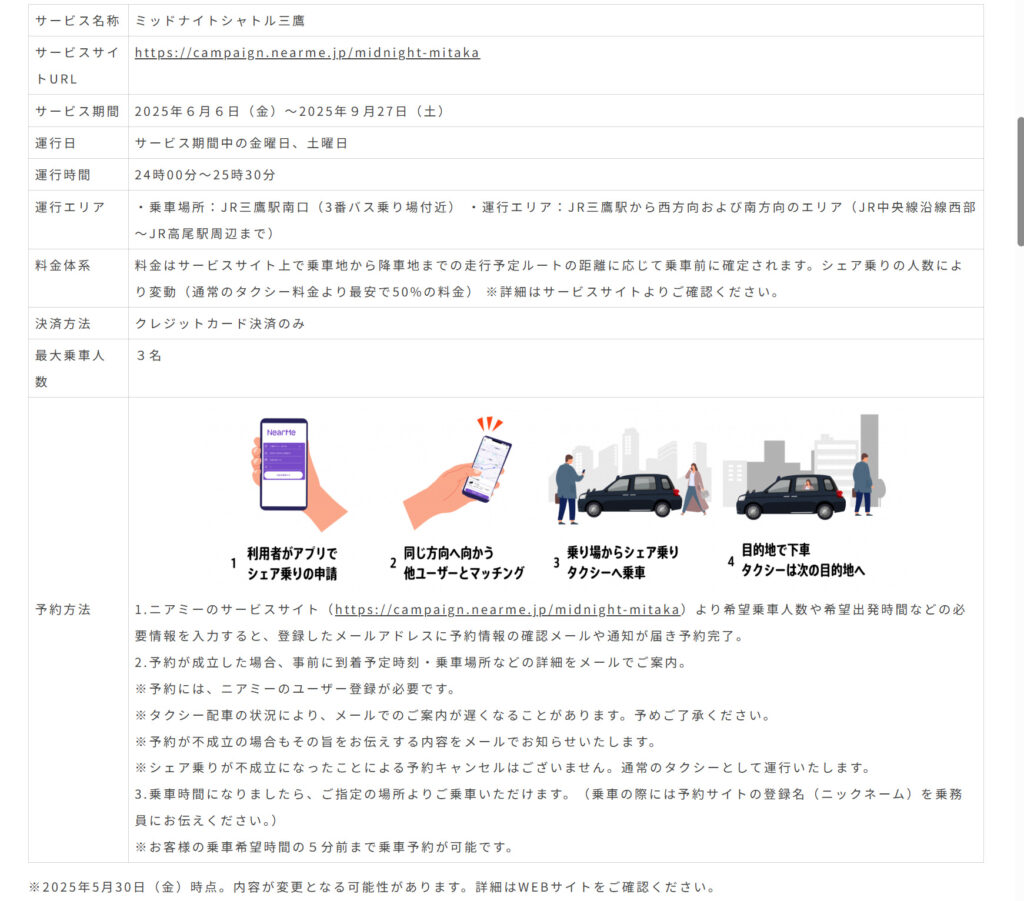Click the ミッドナイトシャトル三鷹 service name
This screenshot has height=901, width=1024.
221,21
